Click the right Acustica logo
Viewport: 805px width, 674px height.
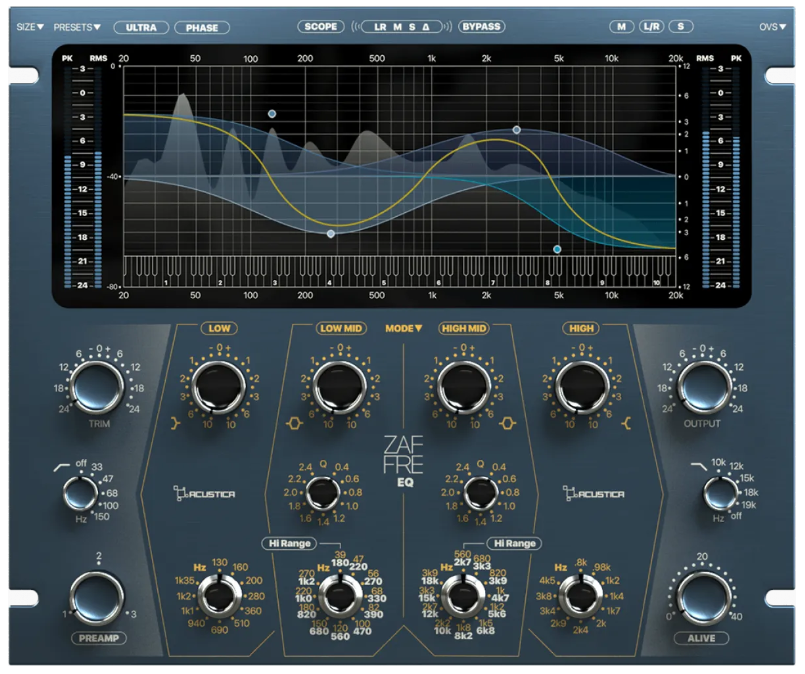click(593, 493)
